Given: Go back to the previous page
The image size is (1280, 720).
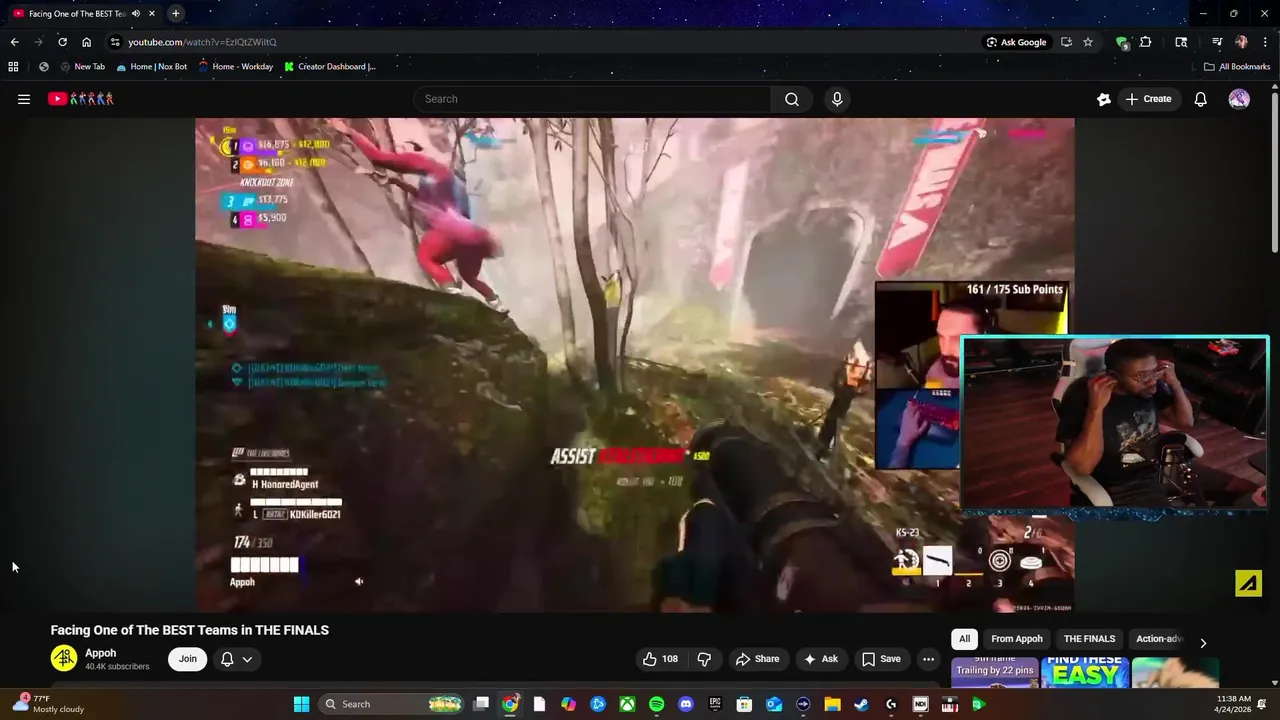Looking at the screenshot, I should pos(14,42).
